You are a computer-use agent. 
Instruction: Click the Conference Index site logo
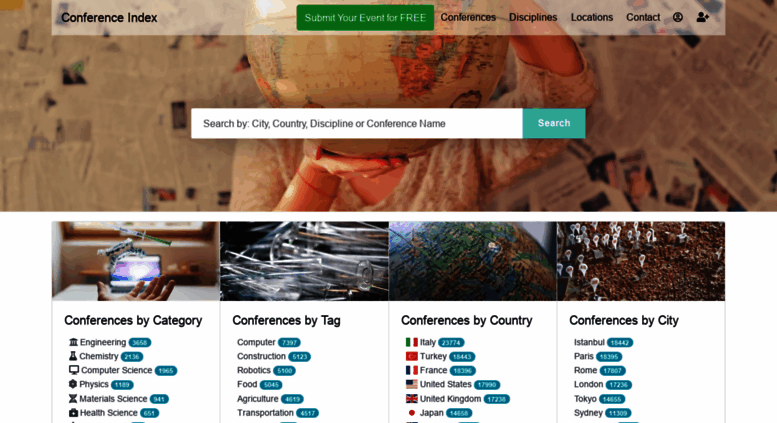coord(109,18)
